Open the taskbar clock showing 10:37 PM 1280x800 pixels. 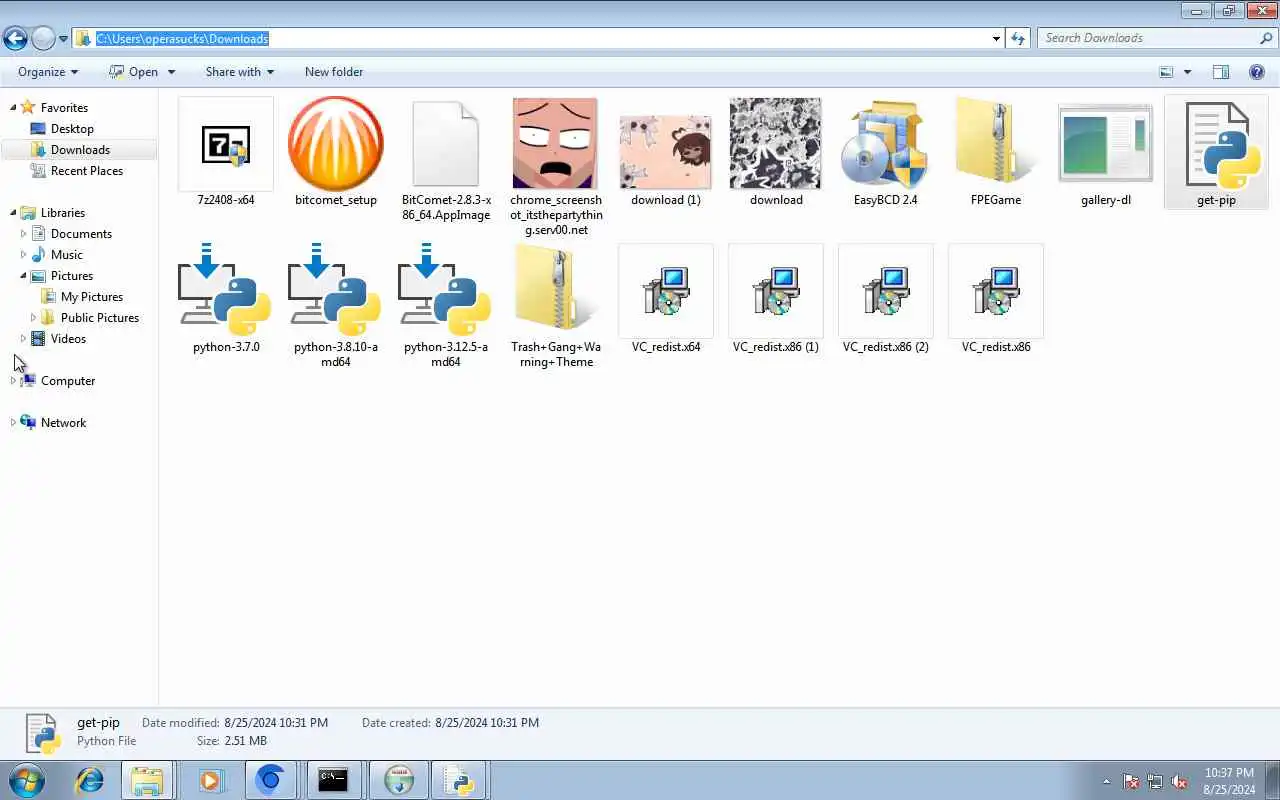click(1230, 781)
